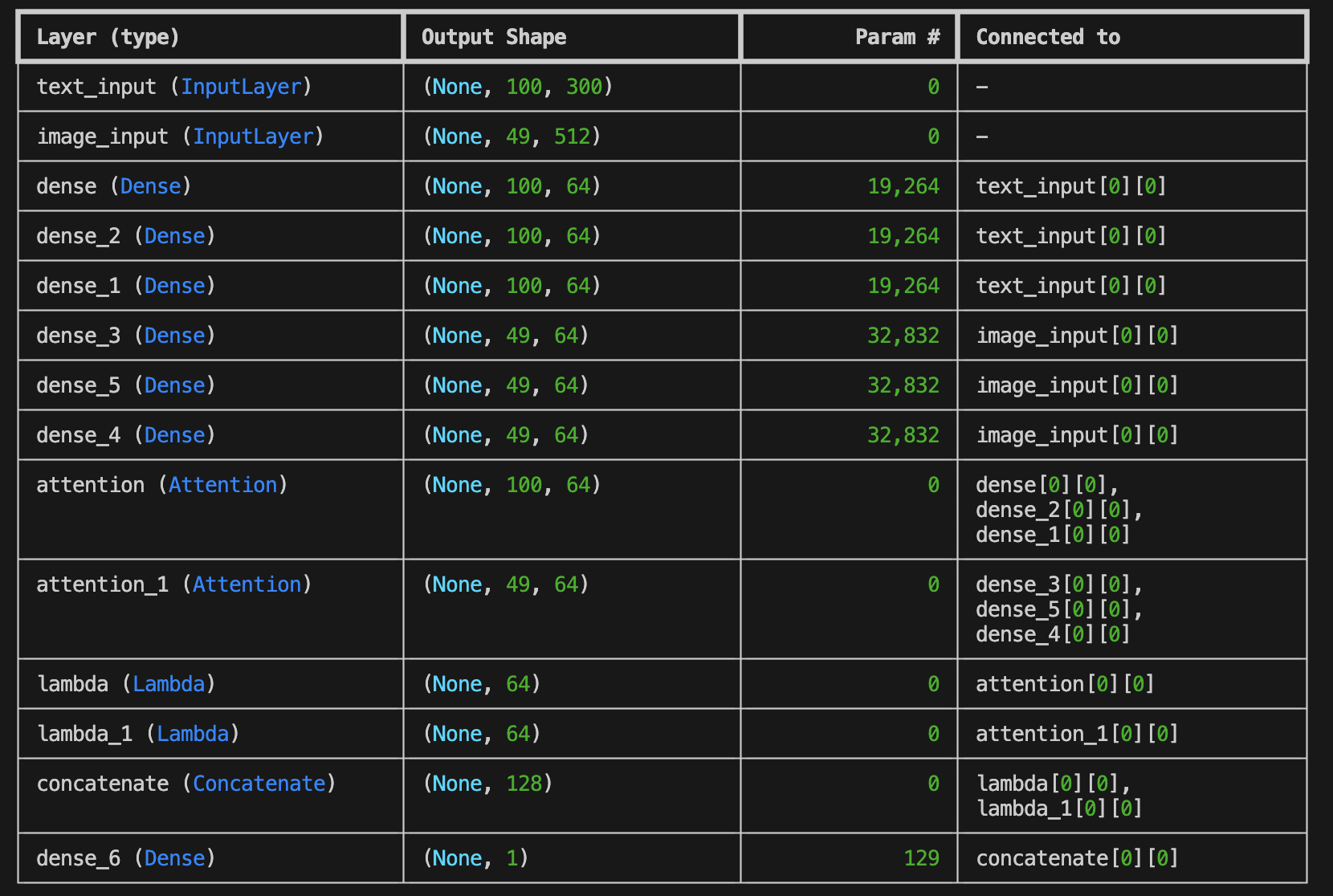This screenshot has height=896, width=1333.
Task: Click the concatenate[0][0] connection entry
Action: tap(1077, 858)
